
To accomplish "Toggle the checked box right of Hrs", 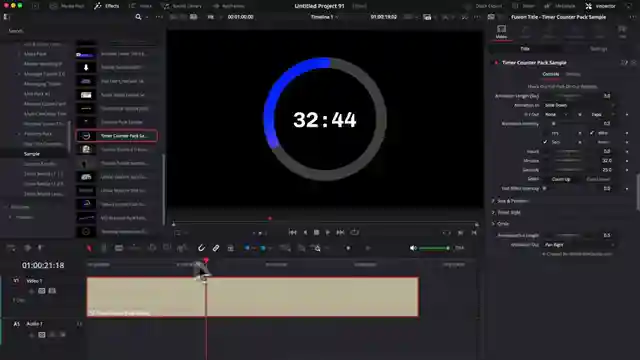I will 592,133.
